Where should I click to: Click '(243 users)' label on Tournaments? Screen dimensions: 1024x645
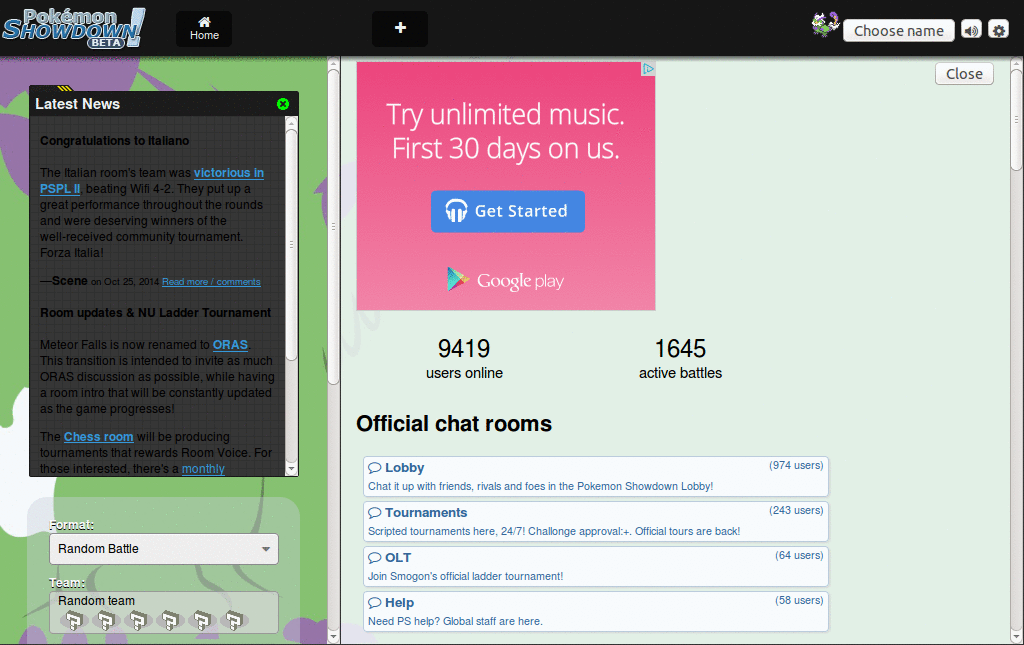796,511
